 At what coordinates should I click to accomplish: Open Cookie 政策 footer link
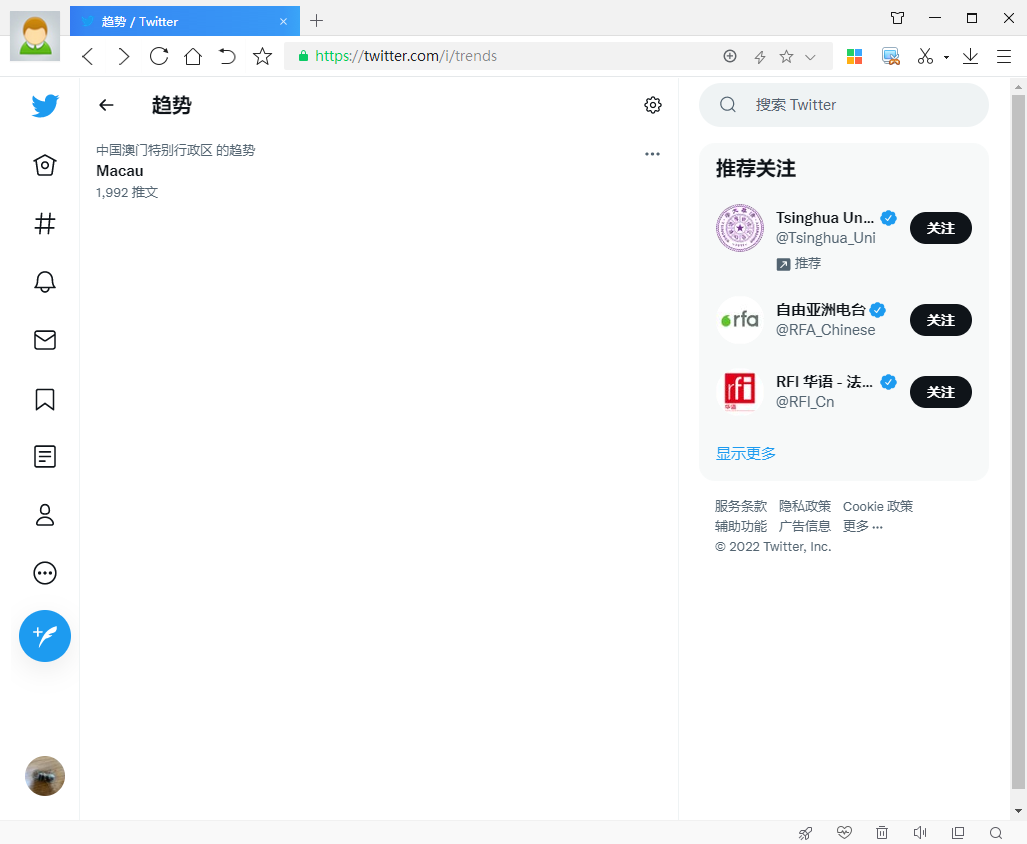tap(878, 506)
